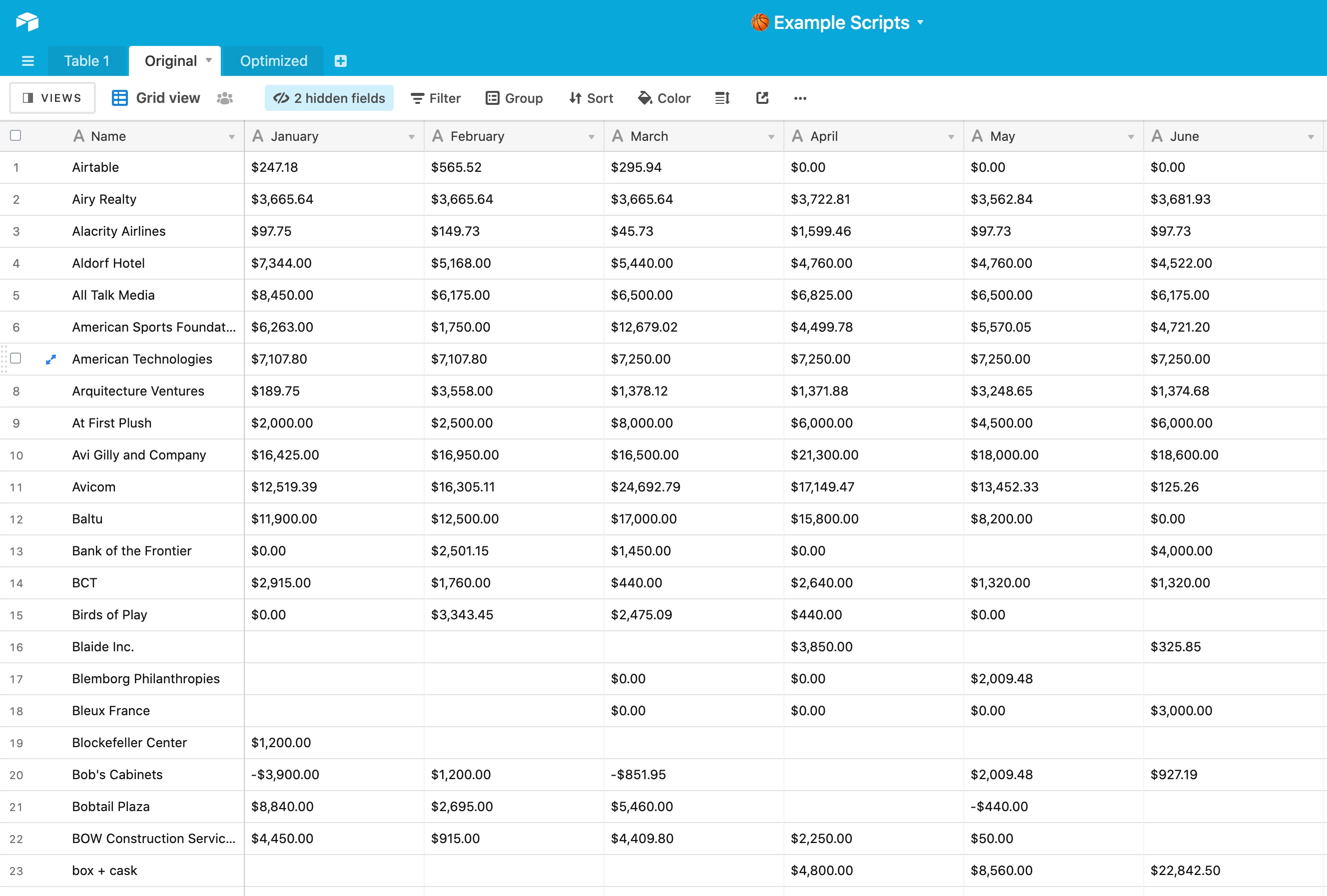Open the January column dropdown arrow

(x=411, y=137)
